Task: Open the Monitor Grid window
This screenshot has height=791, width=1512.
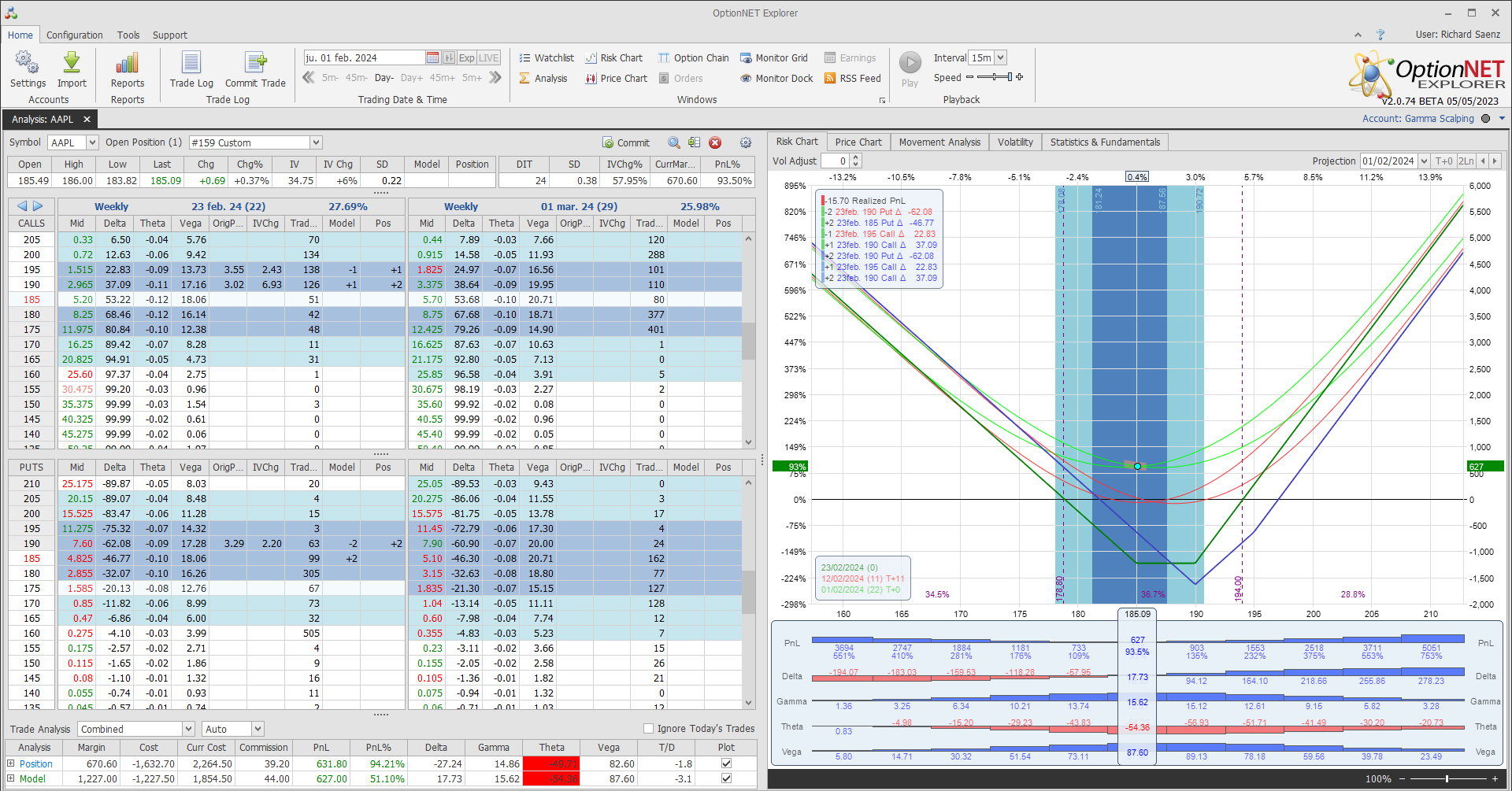Action: coord(773,57)
